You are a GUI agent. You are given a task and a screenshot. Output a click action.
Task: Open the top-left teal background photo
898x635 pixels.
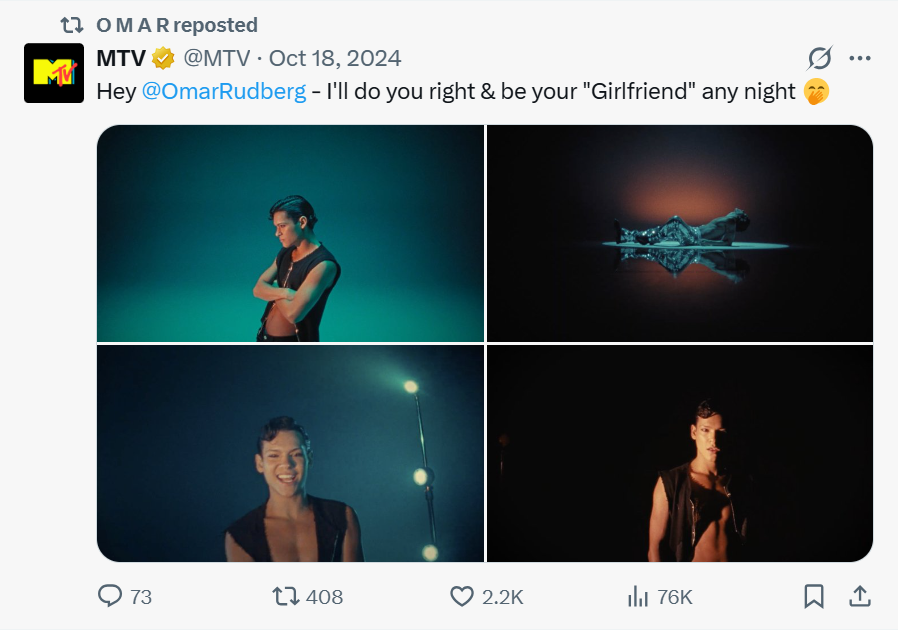[290, 233]
